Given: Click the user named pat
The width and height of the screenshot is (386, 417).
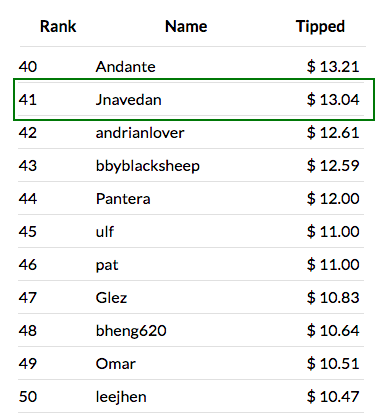Looking at the screenshot, I should [x=107, y=265].
